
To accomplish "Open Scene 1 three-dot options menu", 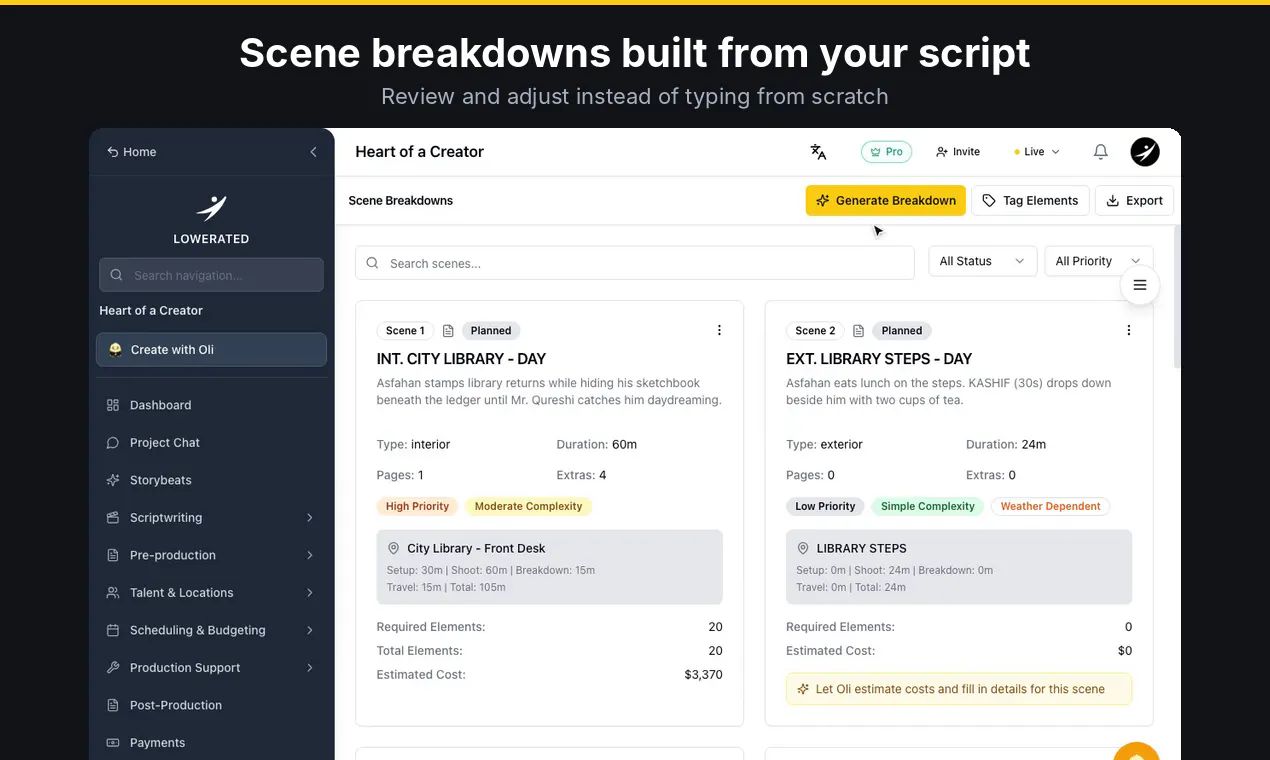I will pos(719,331).
